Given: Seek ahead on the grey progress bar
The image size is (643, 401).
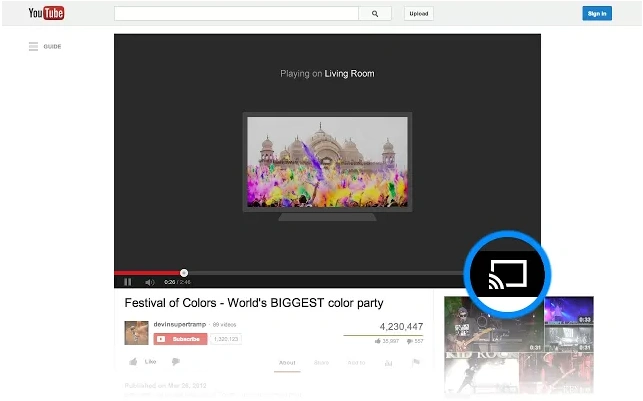Looking at the screenshot, I should click(324, 273).
